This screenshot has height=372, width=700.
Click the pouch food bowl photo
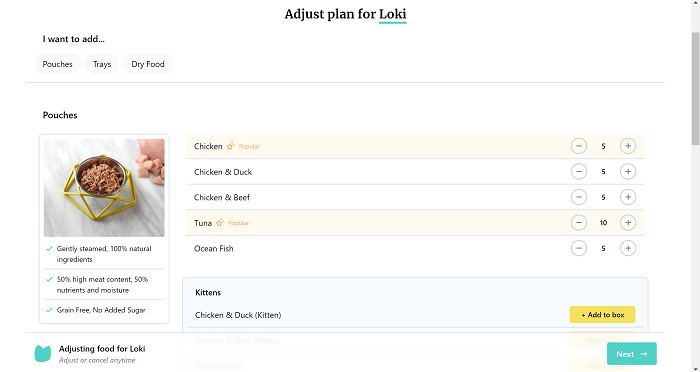104,188
